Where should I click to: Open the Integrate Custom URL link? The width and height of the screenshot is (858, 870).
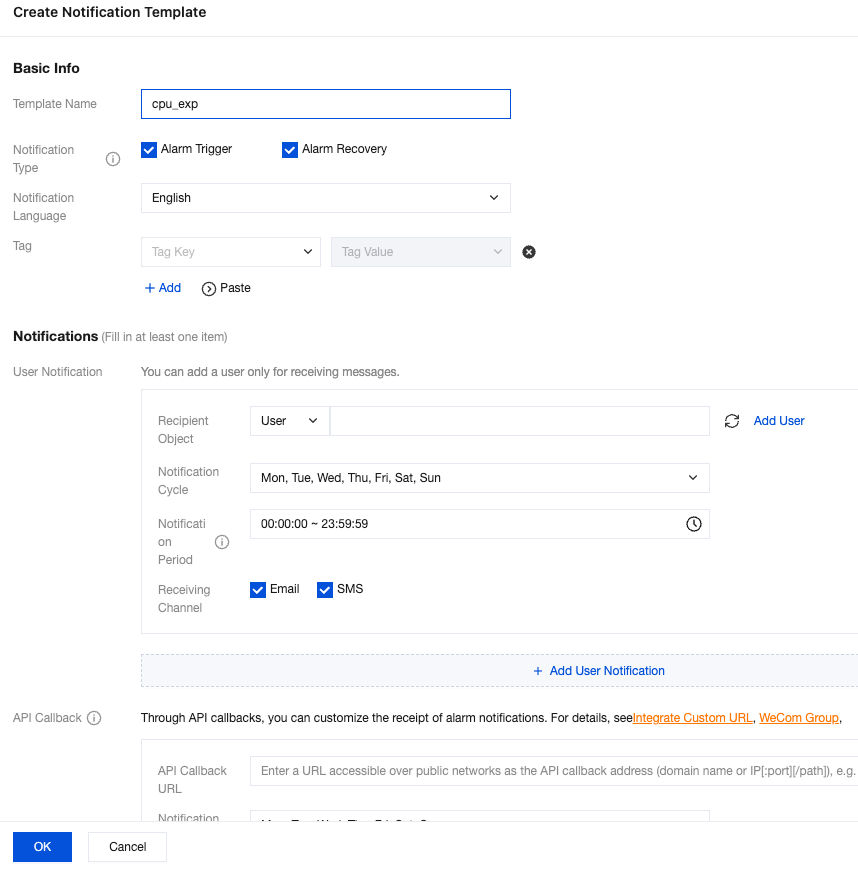click(692, 718)
